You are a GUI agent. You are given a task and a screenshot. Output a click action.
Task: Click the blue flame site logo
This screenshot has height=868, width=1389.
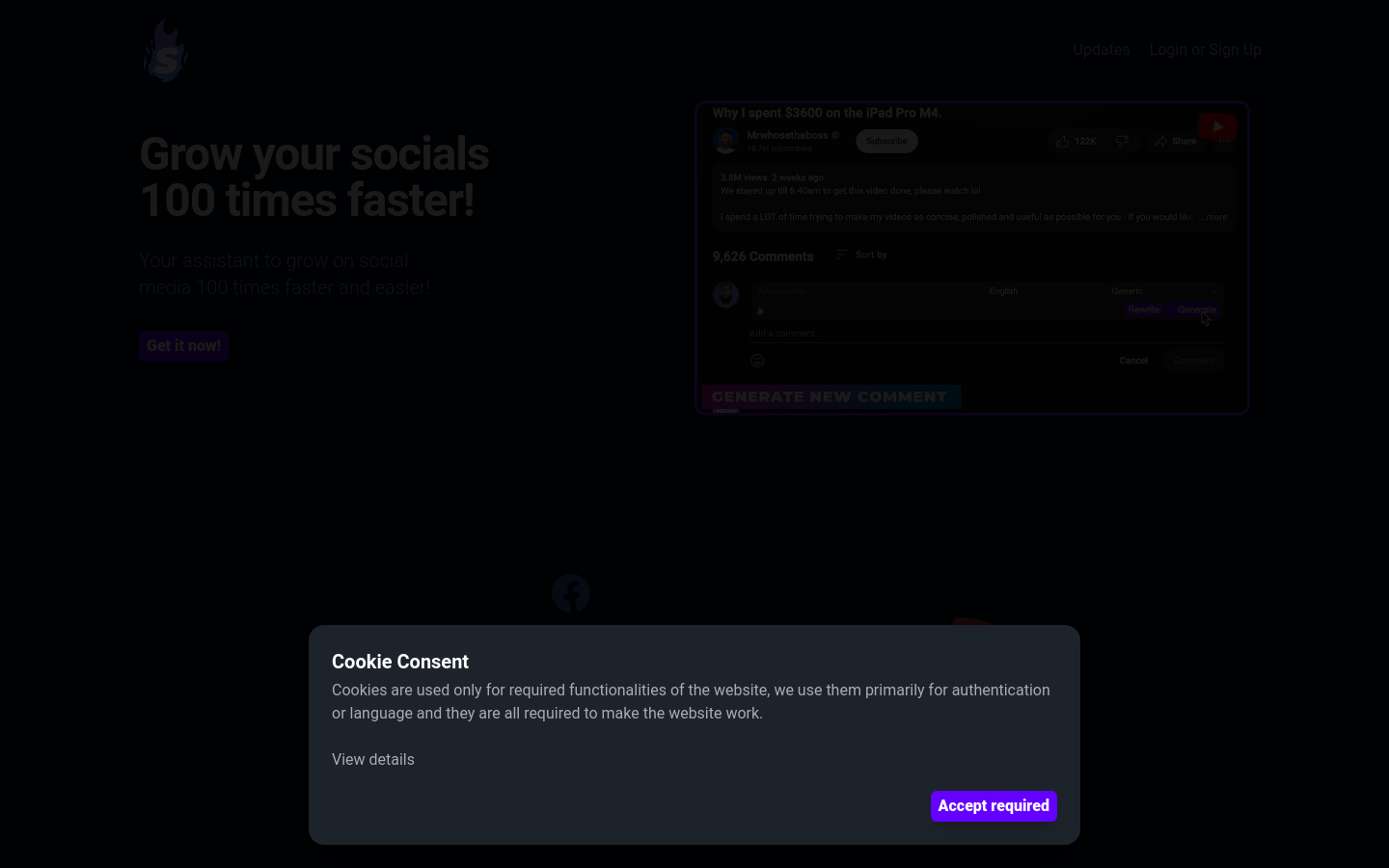click(165, 50)
